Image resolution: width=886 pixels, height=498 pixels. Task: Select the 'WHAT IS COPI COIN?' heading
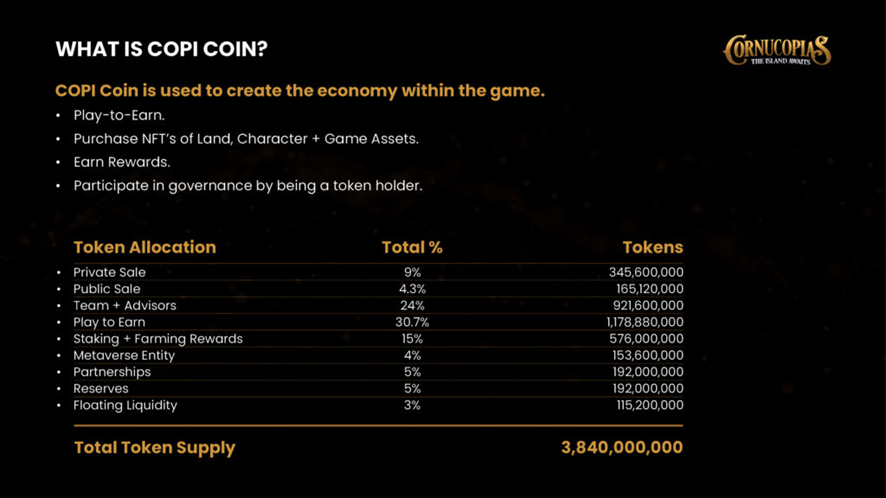(162, 49)
